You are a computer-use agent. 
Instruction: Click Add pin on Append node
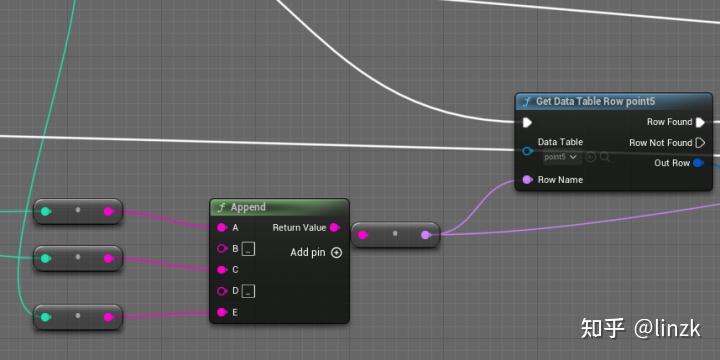pos(316,253)
